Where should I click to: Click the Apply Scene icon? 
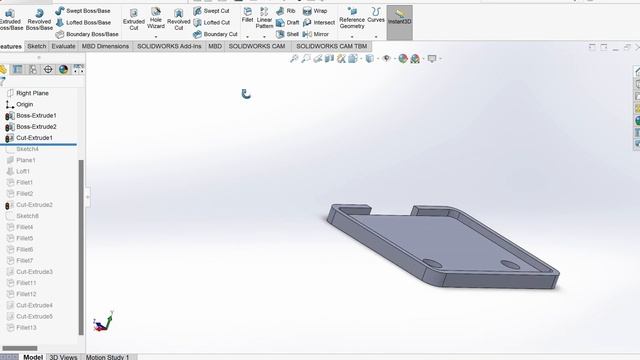[x=416, y=59]
